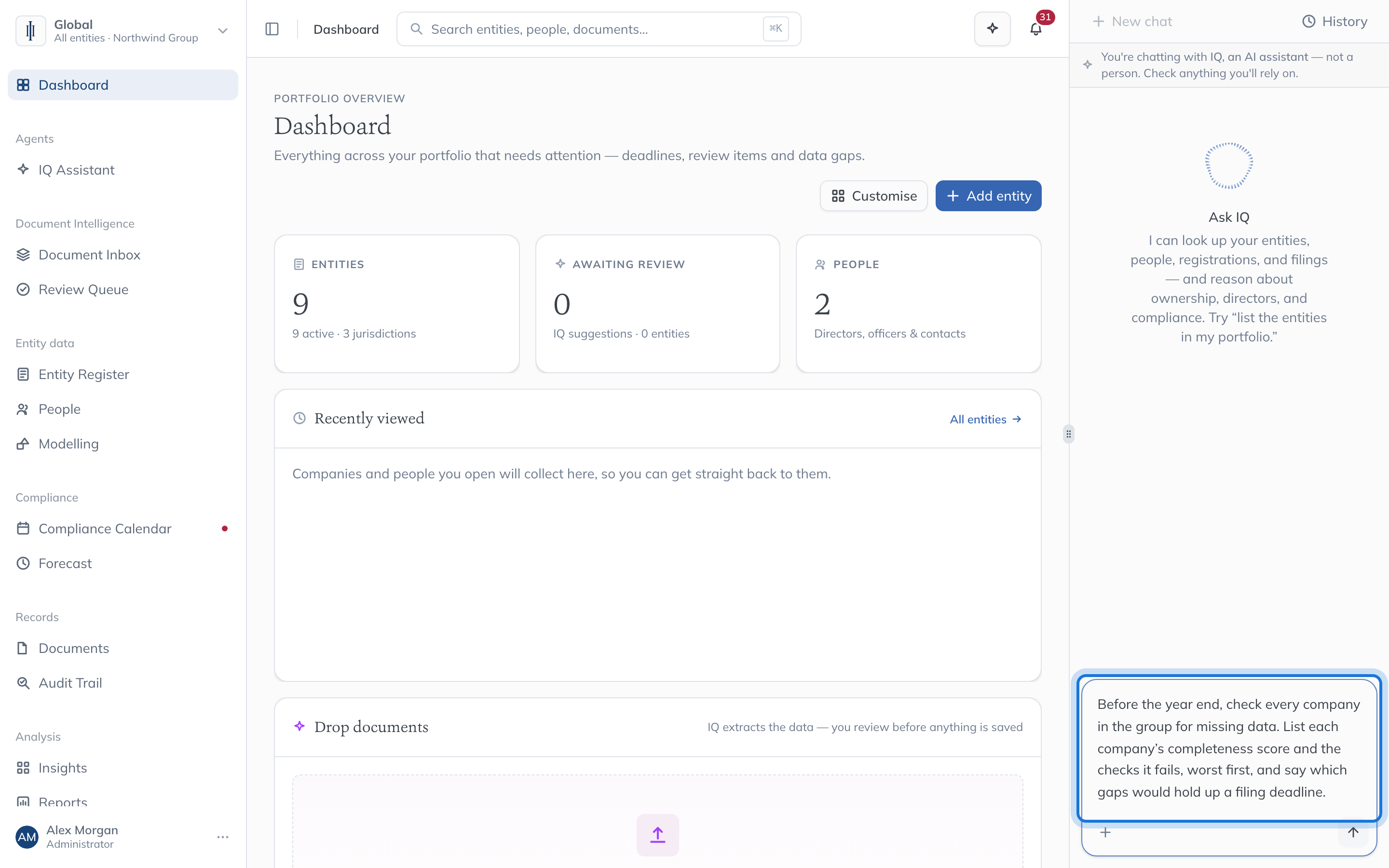1389x868 pixels.
Task: Click the Northwind logo icon
Action: click(30, 30)
